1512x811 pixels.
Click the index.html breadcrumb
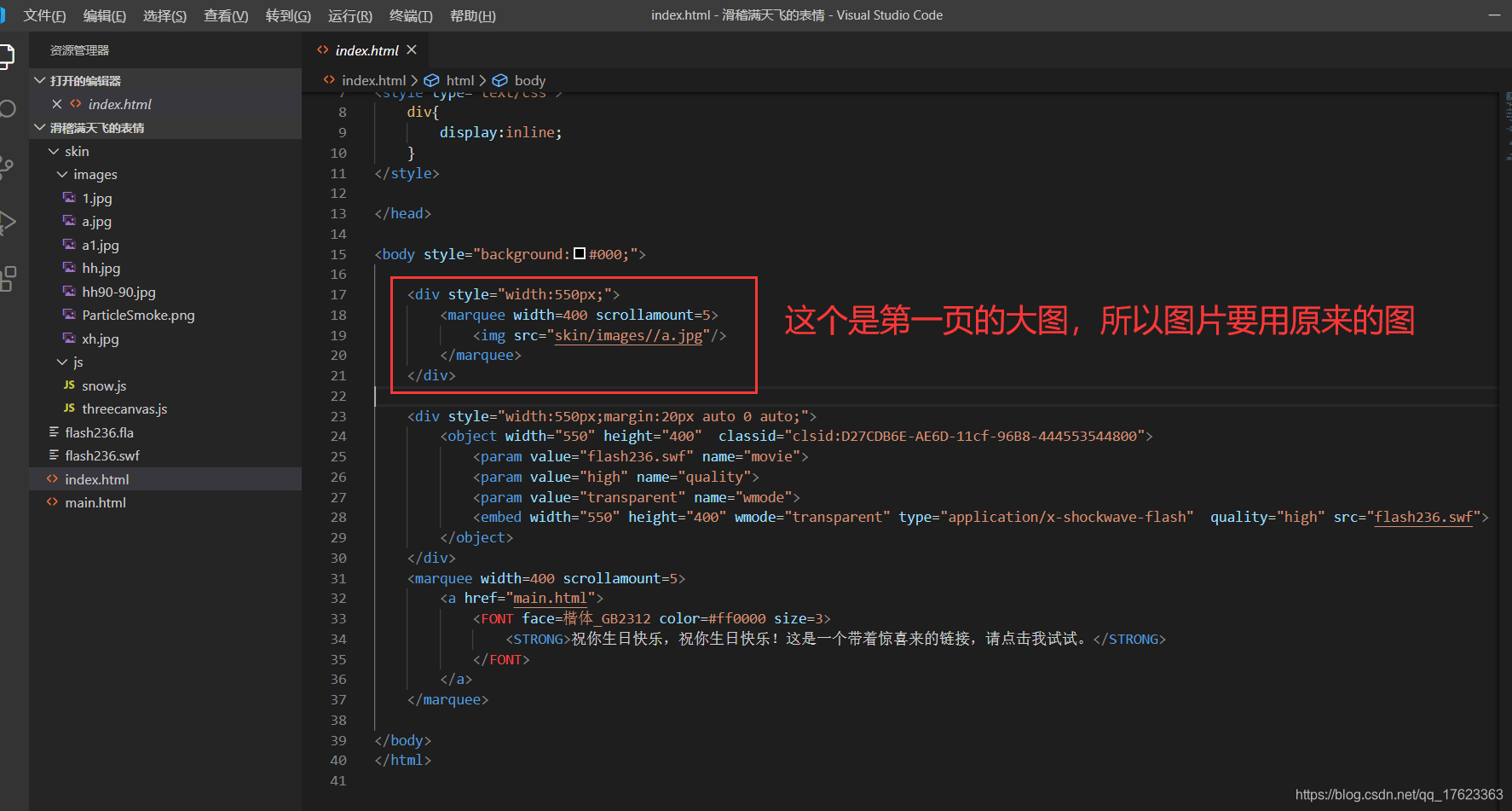(374, 80)
